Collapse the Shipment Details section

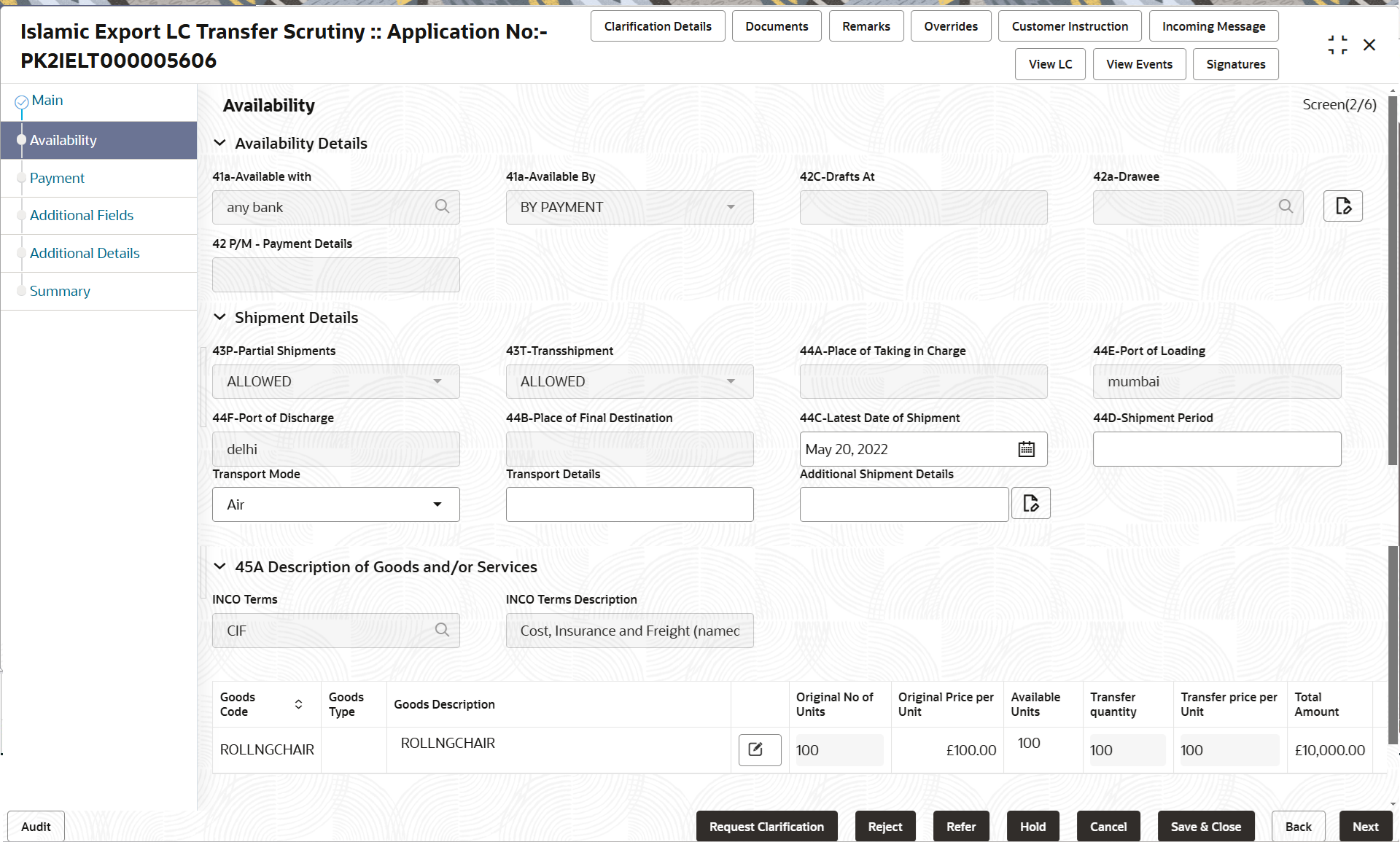[220, 317]
